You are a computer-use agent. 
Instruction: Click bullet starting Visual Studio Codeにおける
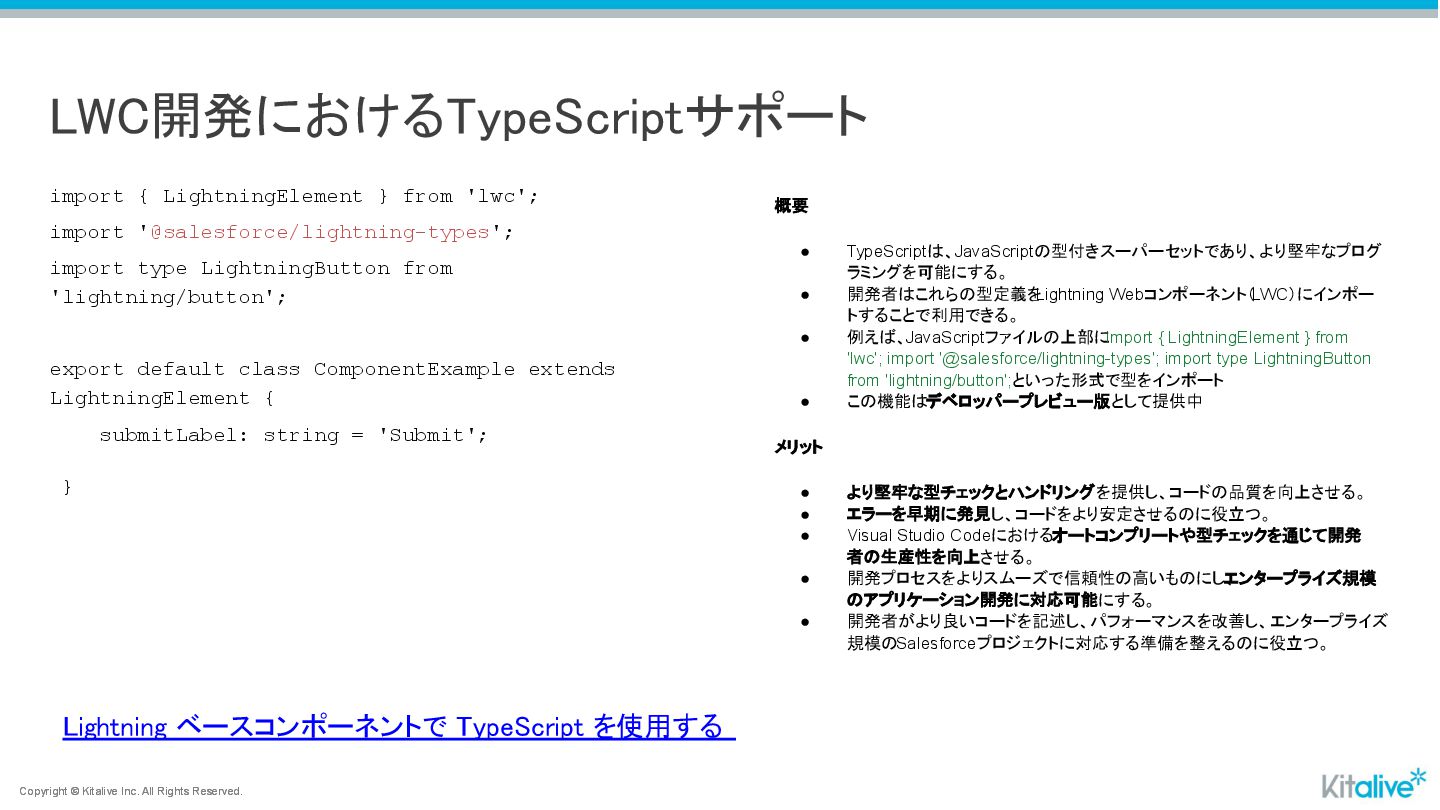coord(1103,546)
